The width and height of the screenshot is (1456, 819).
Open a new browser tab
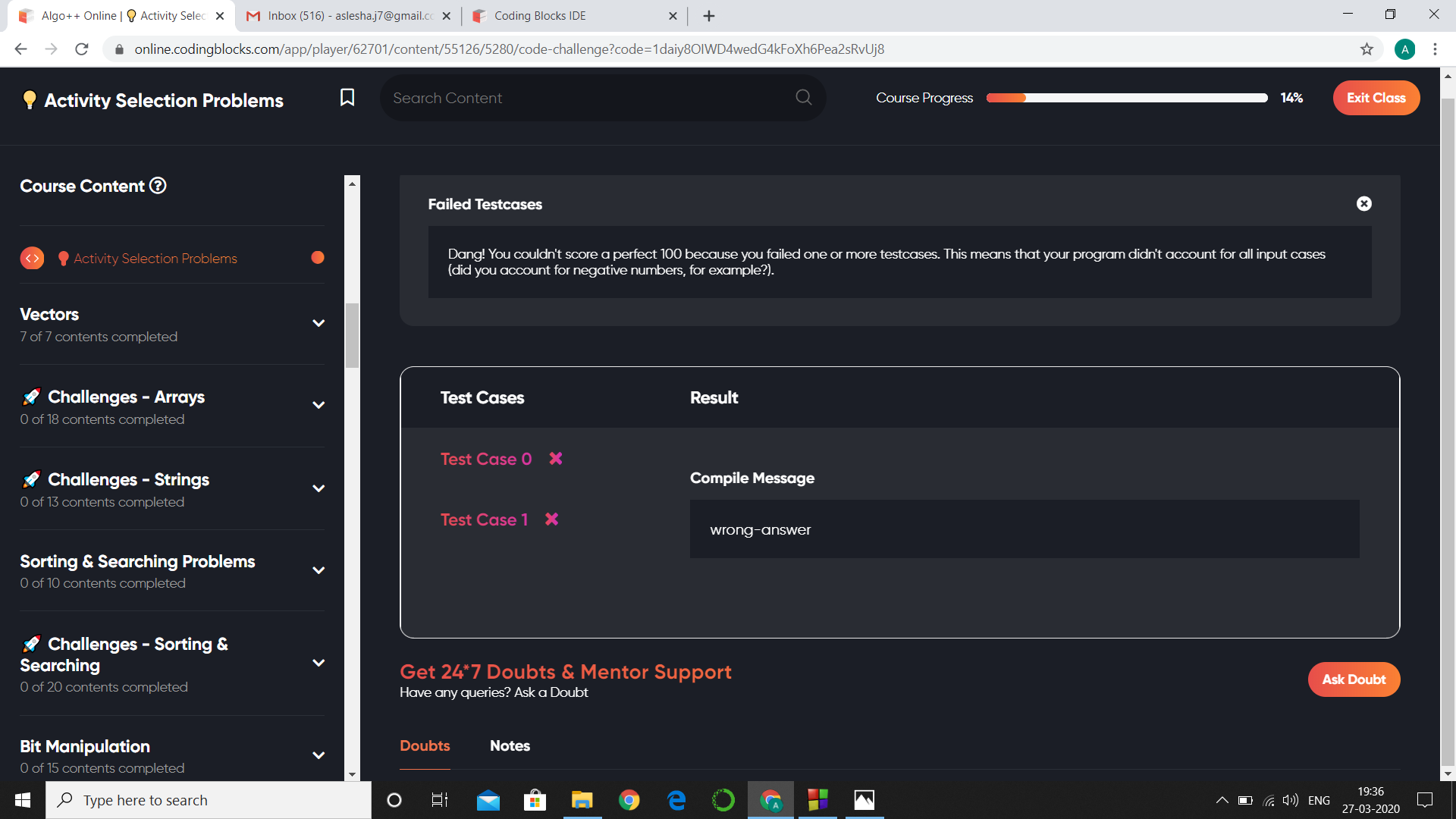coord(709,16)
